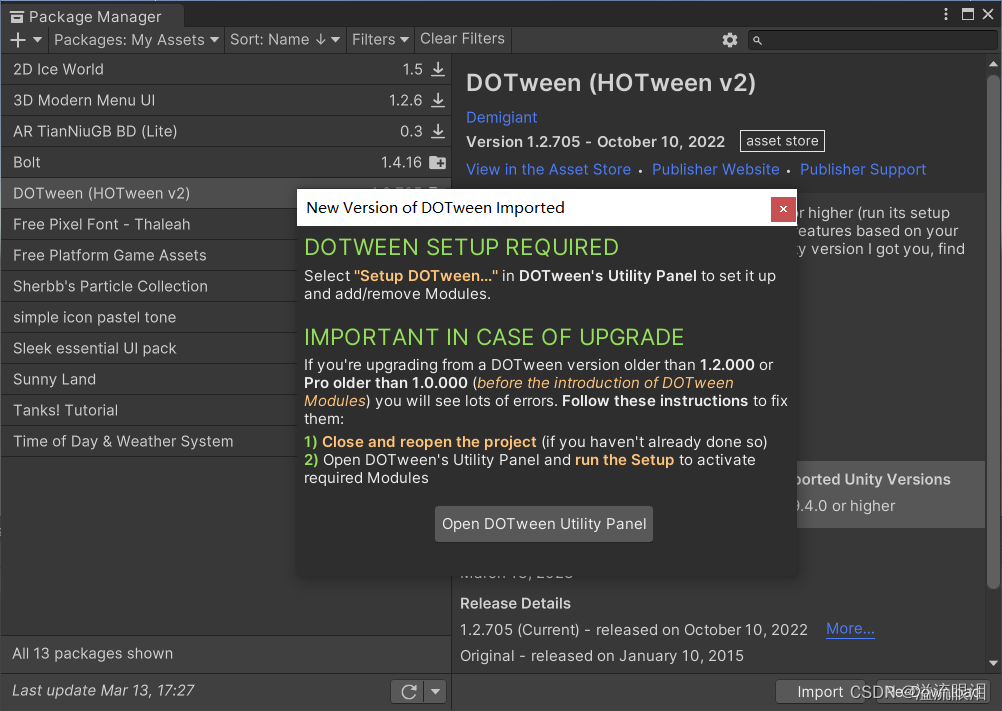Click the add package plus icon

tap(18, 40)
